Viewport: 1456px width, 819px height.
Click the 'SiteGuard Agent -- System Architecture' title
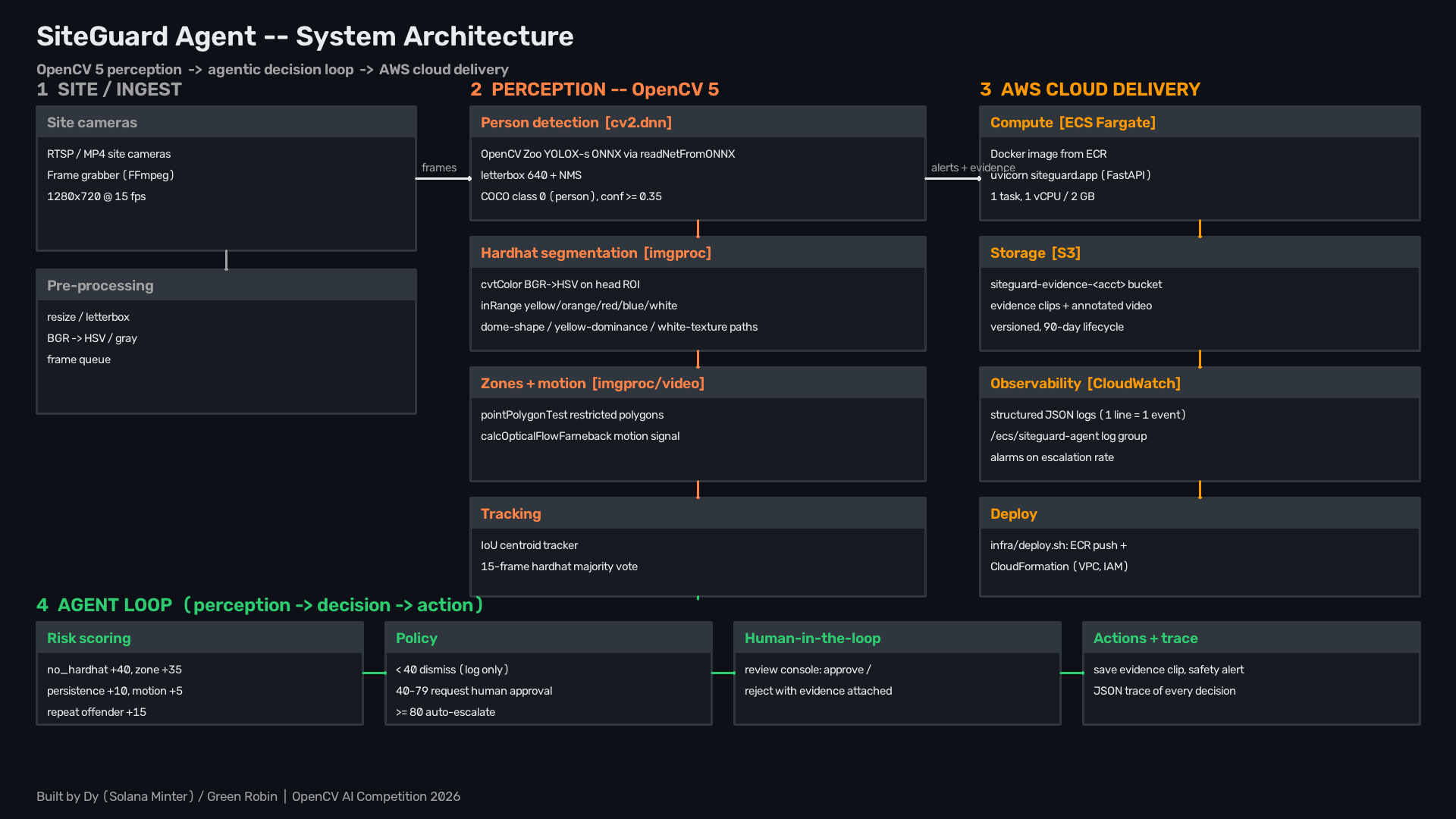click(x=305, y=36)
